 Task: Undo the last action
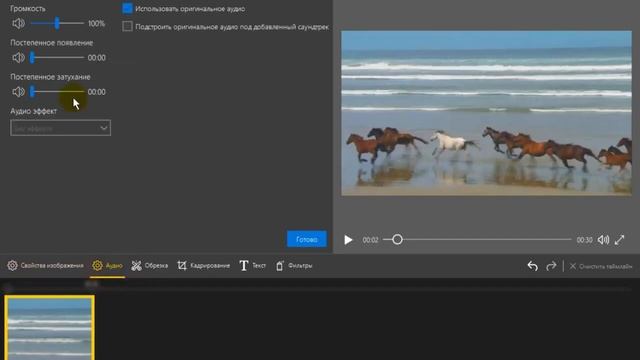coord(533,266)
